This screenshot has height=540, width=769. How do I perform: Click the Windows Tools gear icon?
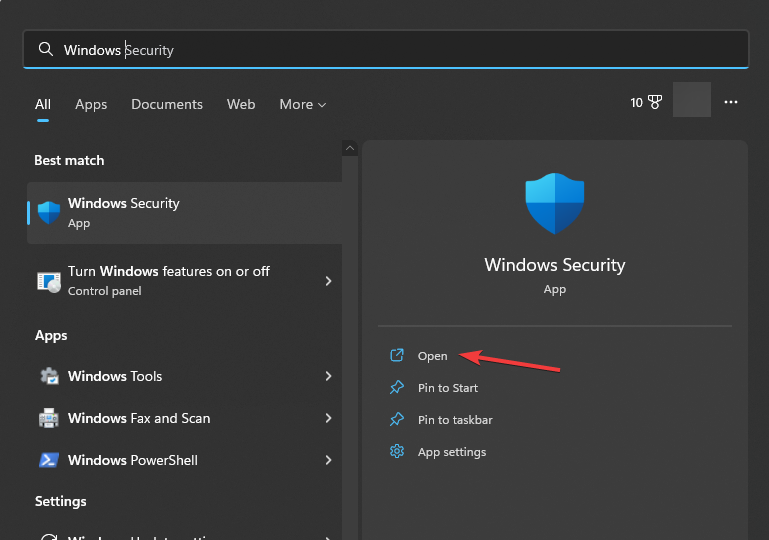[x=49, y=376]
